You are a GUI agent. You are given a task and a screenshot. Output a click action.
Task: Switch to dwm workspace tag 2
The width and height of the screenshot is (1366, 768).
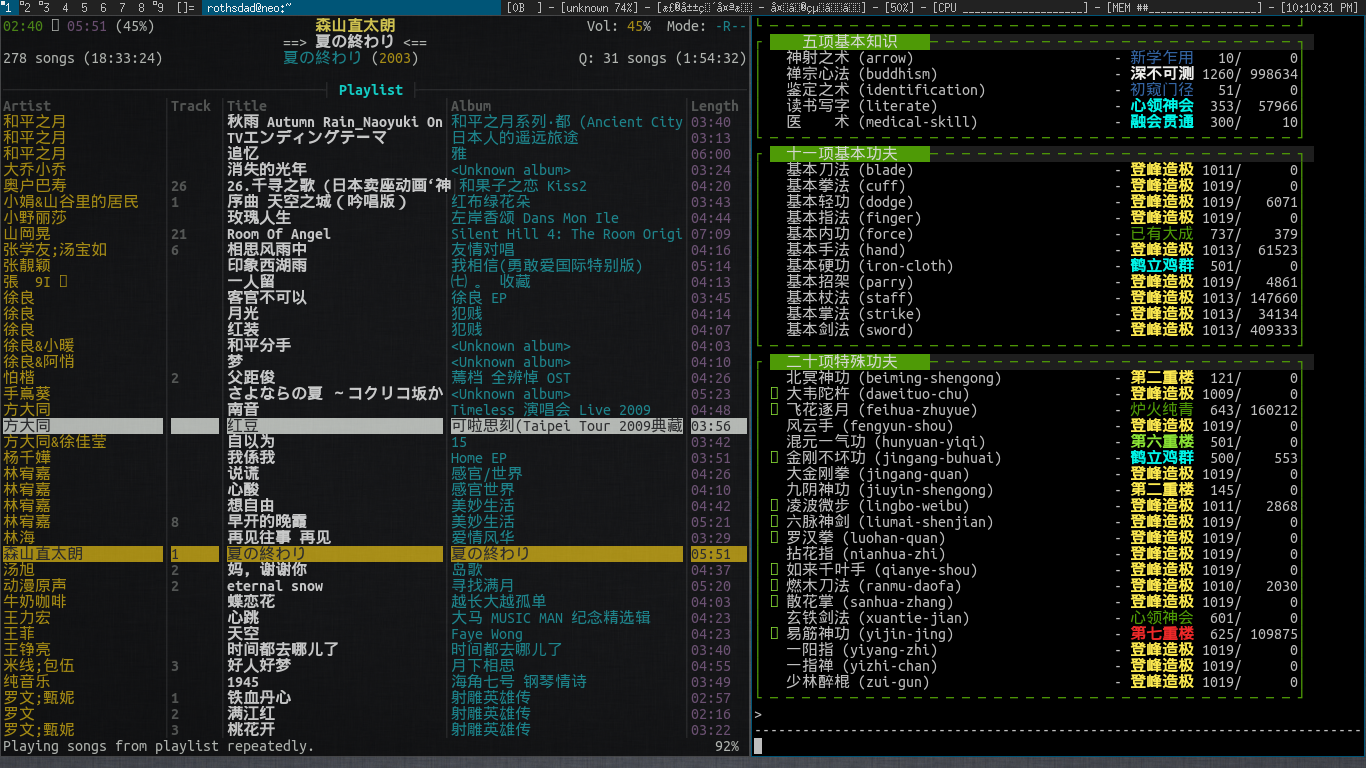pos(28,8)
